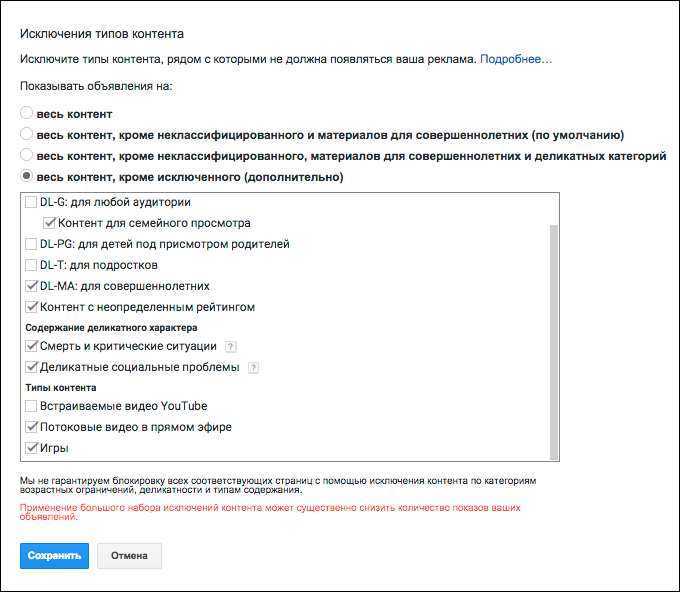Open the Подробнее… link
Screen dimensions: 680x592
coord(516,59)
